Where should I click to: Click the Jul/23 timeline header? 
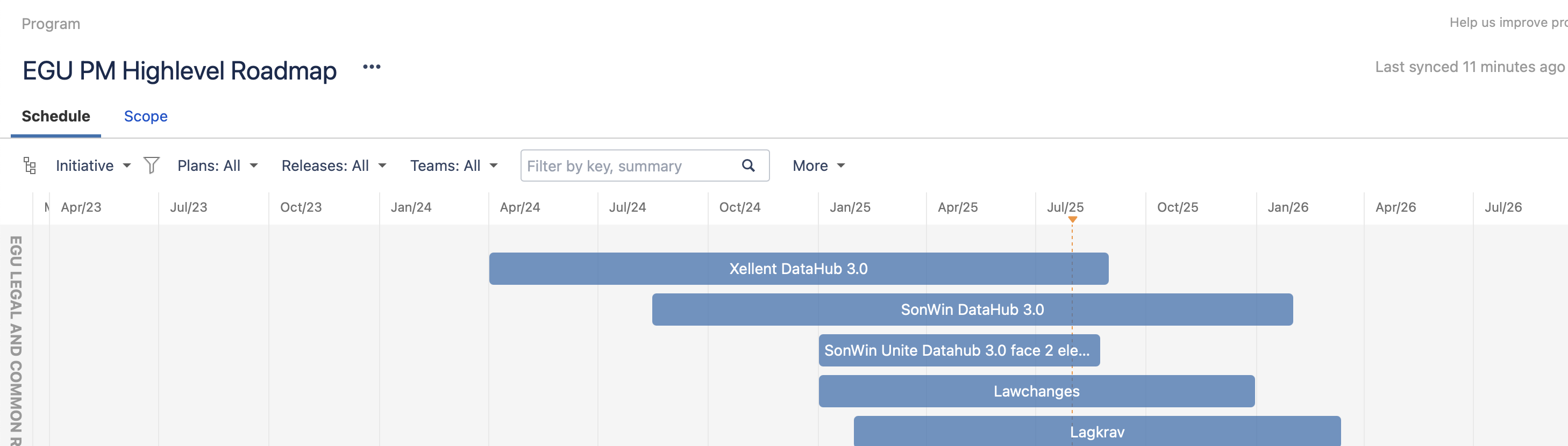pos(189,207)
